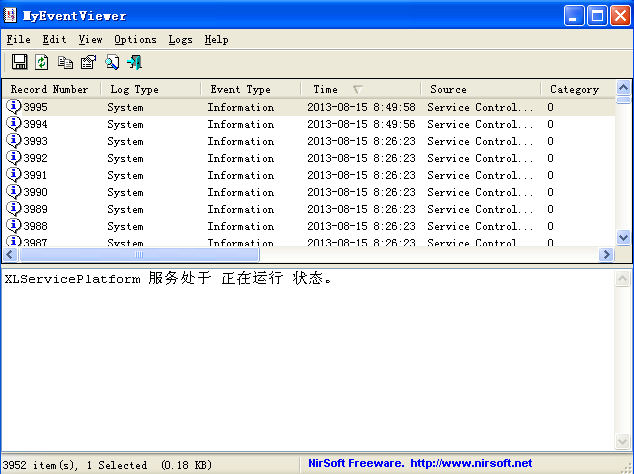Click the Copy selected items icon

[x=66, y=63]
